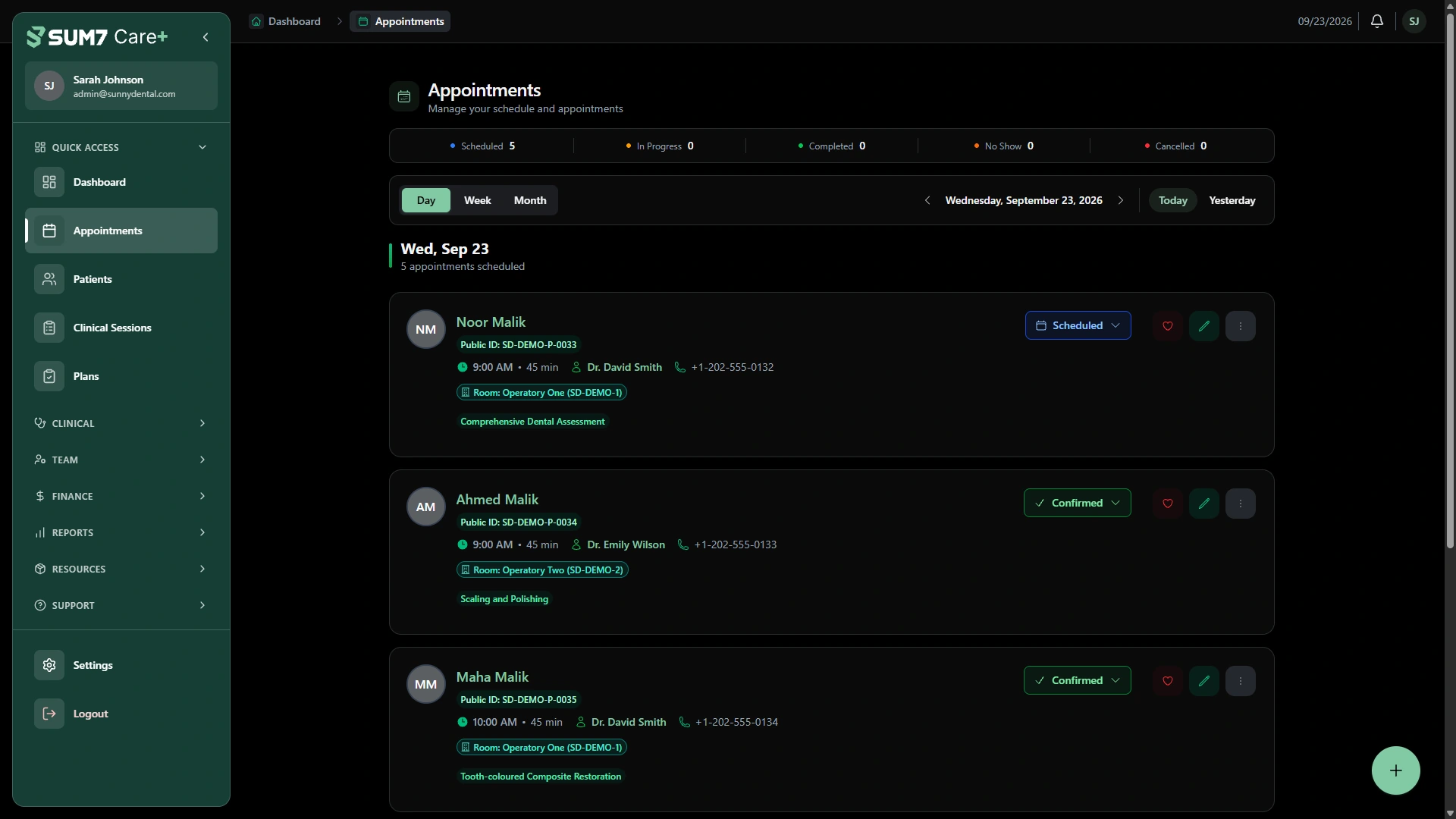Edit Ahmed Malik's appointment with pencil icon
1456x819 pixels.
[1204, 504]
